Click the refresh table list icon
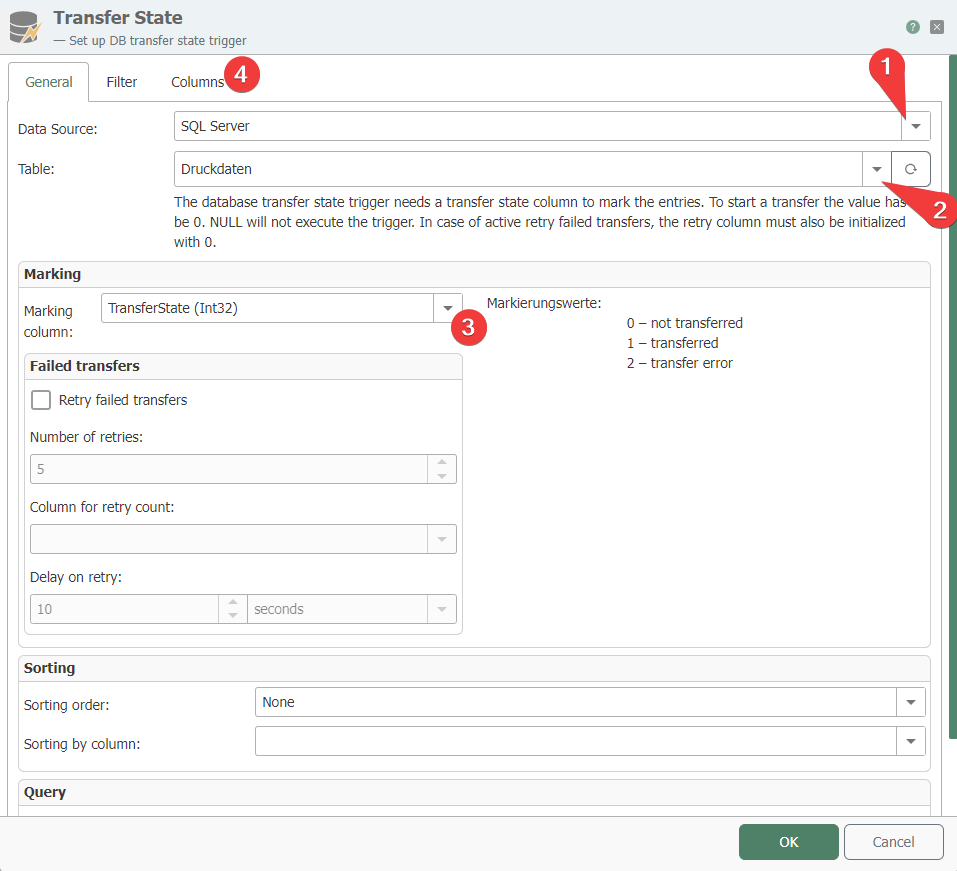The height and width of the screenshot is (871, 957). 910,169
